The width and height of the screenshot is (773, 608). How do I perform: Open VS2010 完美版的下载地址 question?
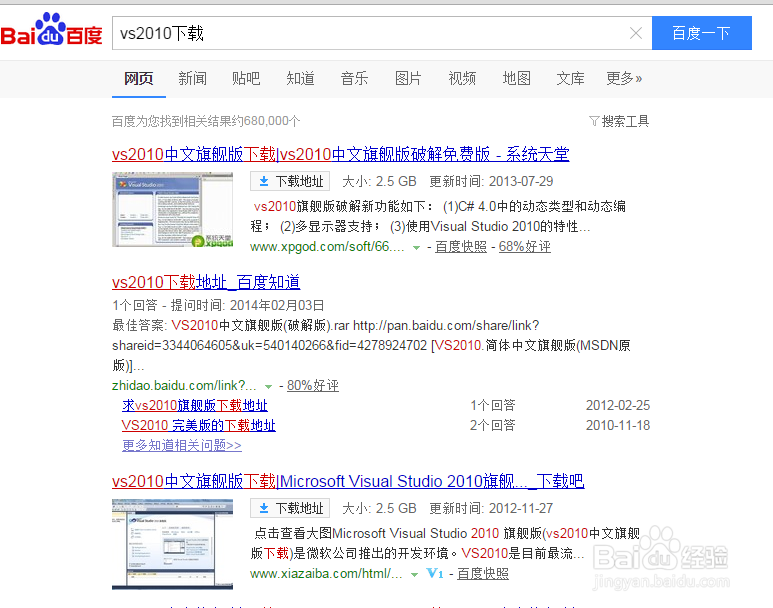(199, 425)
